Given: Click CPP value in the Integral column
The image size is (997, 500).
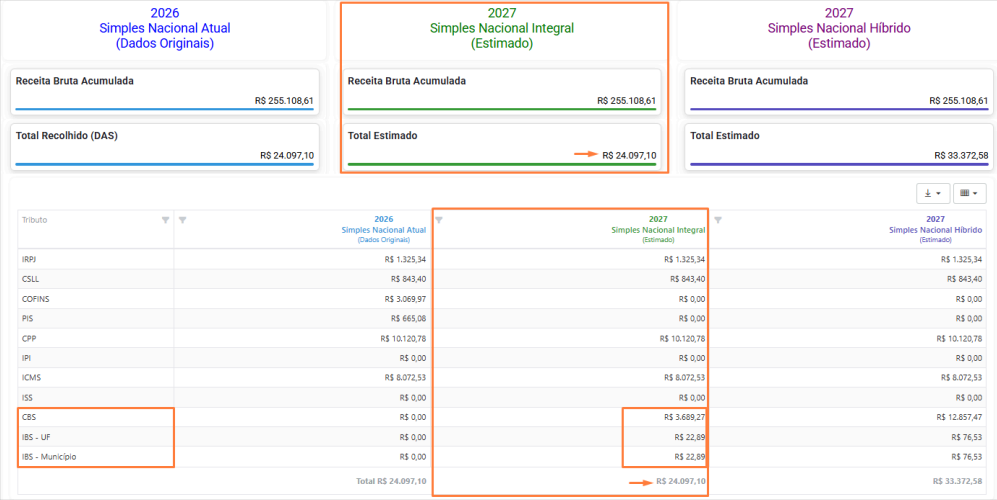Looking at the screenshot, I should point(682,338).
